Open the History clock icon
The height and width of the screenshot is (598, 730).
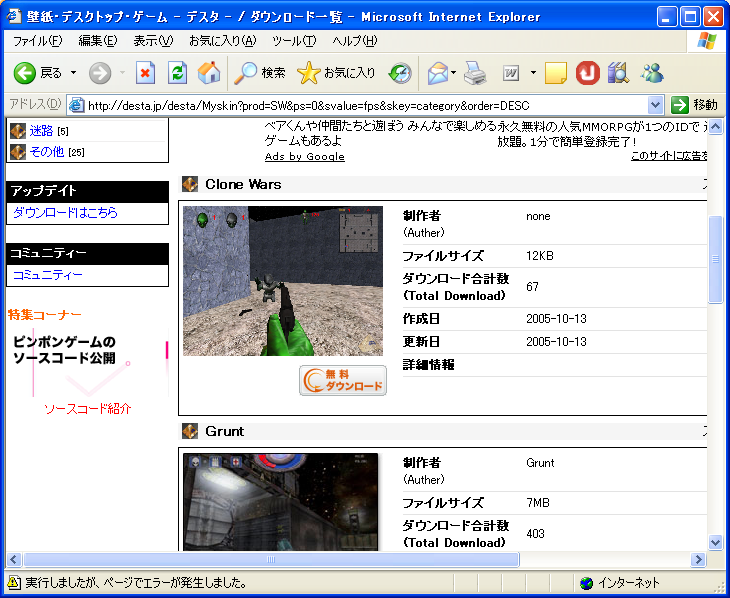(400, 73)
